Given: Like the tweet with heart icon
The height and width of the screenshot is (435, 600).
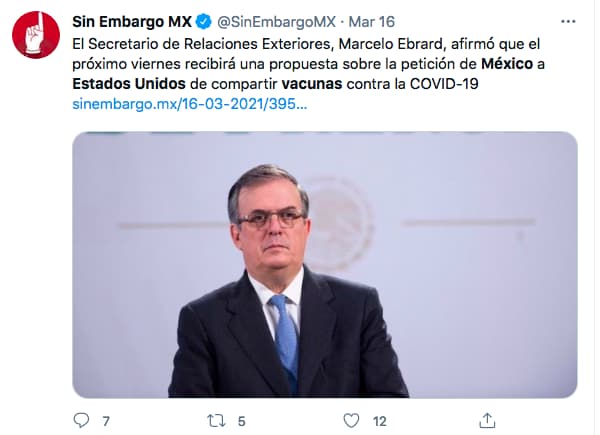Looking at the screenshot, I should (x=351, y=420).
